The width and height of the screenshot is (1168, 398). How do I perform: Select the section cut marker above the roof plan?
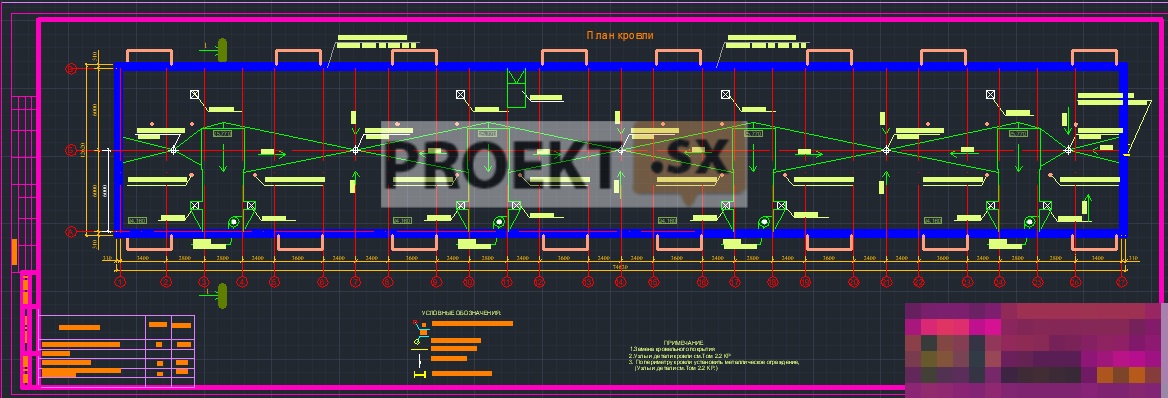215,49
